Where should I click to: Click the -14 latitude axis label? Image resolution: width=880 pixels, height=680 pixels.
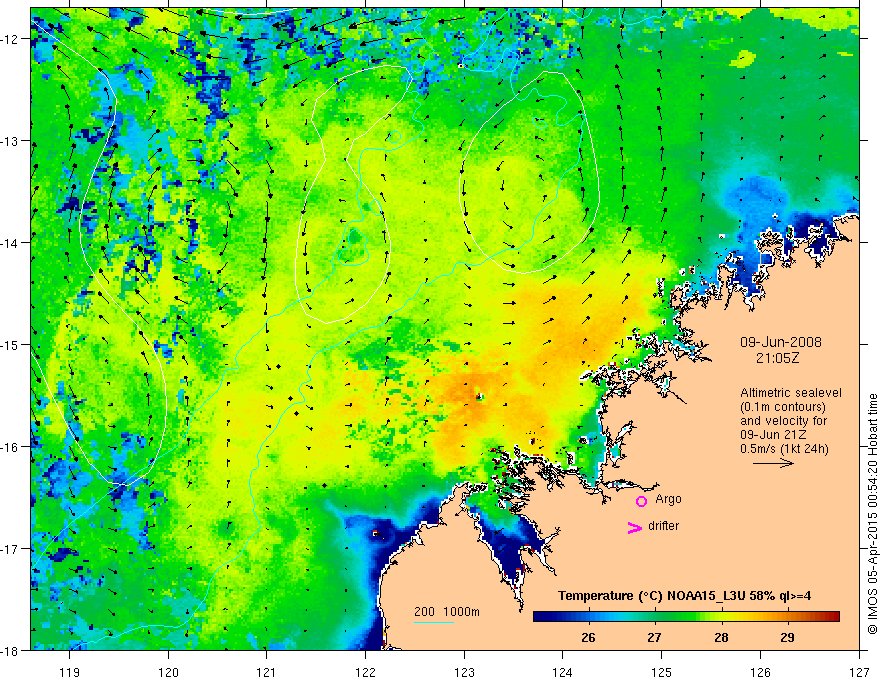pos(11,243)
